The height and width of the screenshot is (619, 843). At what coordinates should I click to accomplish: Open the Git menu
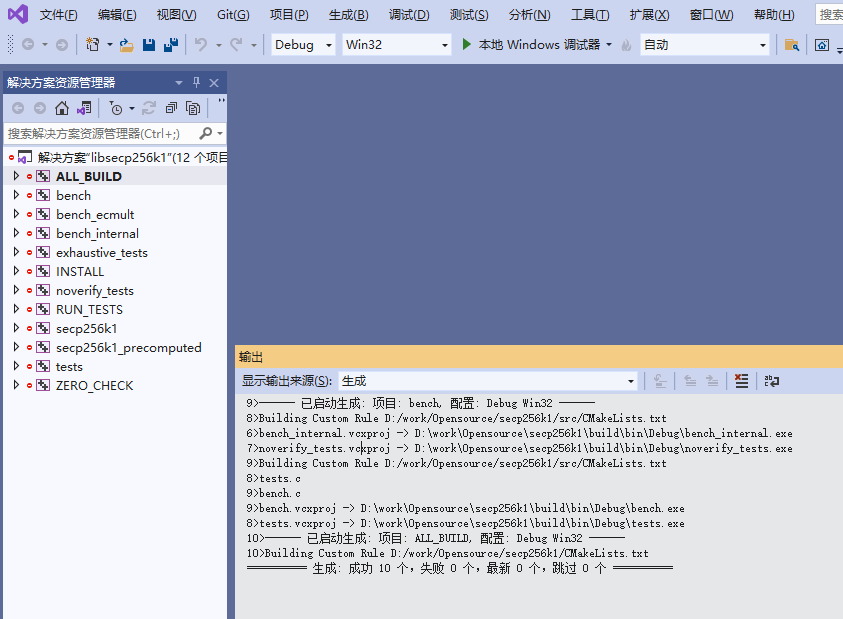coord(232,14)
